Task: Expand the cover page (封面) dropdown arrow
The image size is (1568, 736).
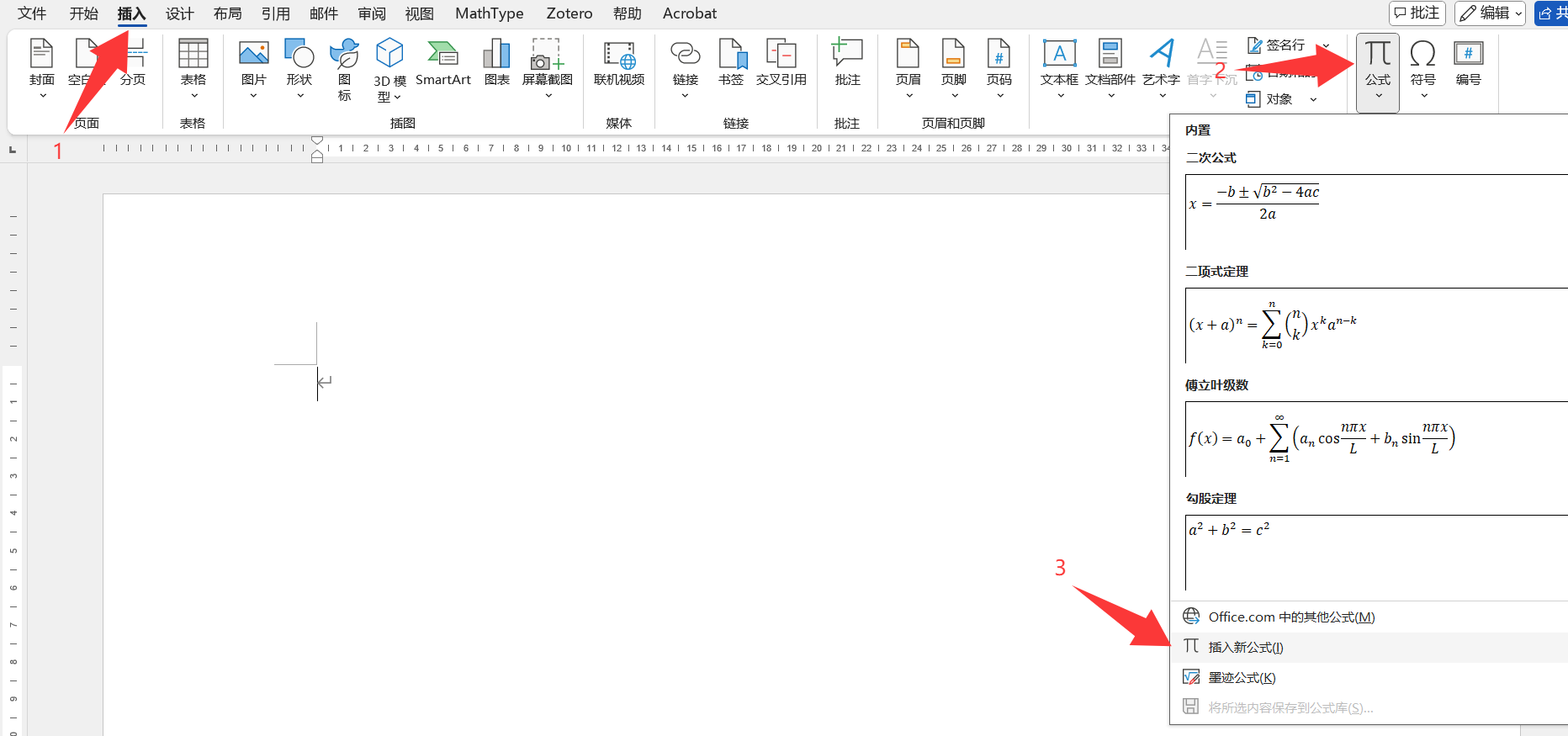Action: 41,96
